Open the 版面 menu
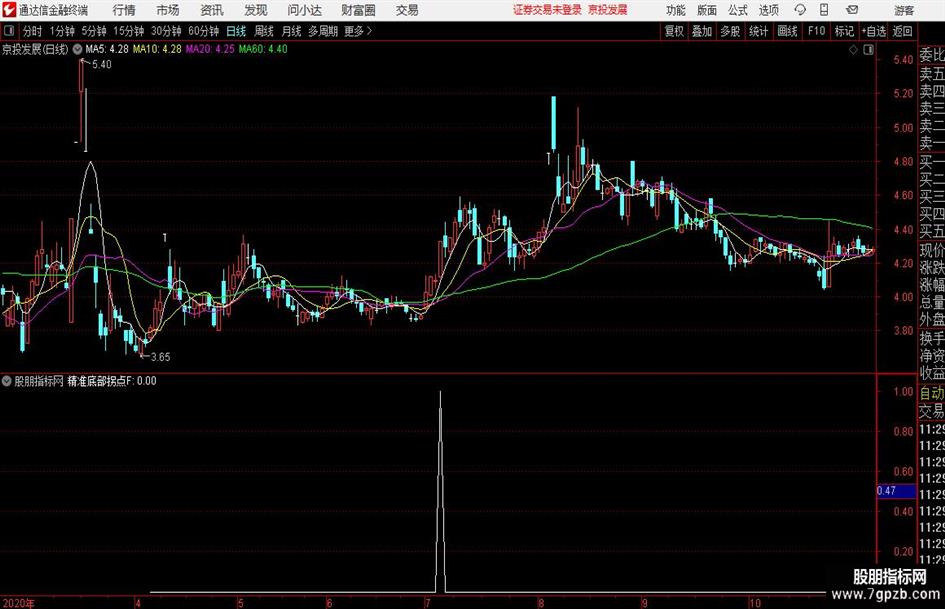 [706, 10]
